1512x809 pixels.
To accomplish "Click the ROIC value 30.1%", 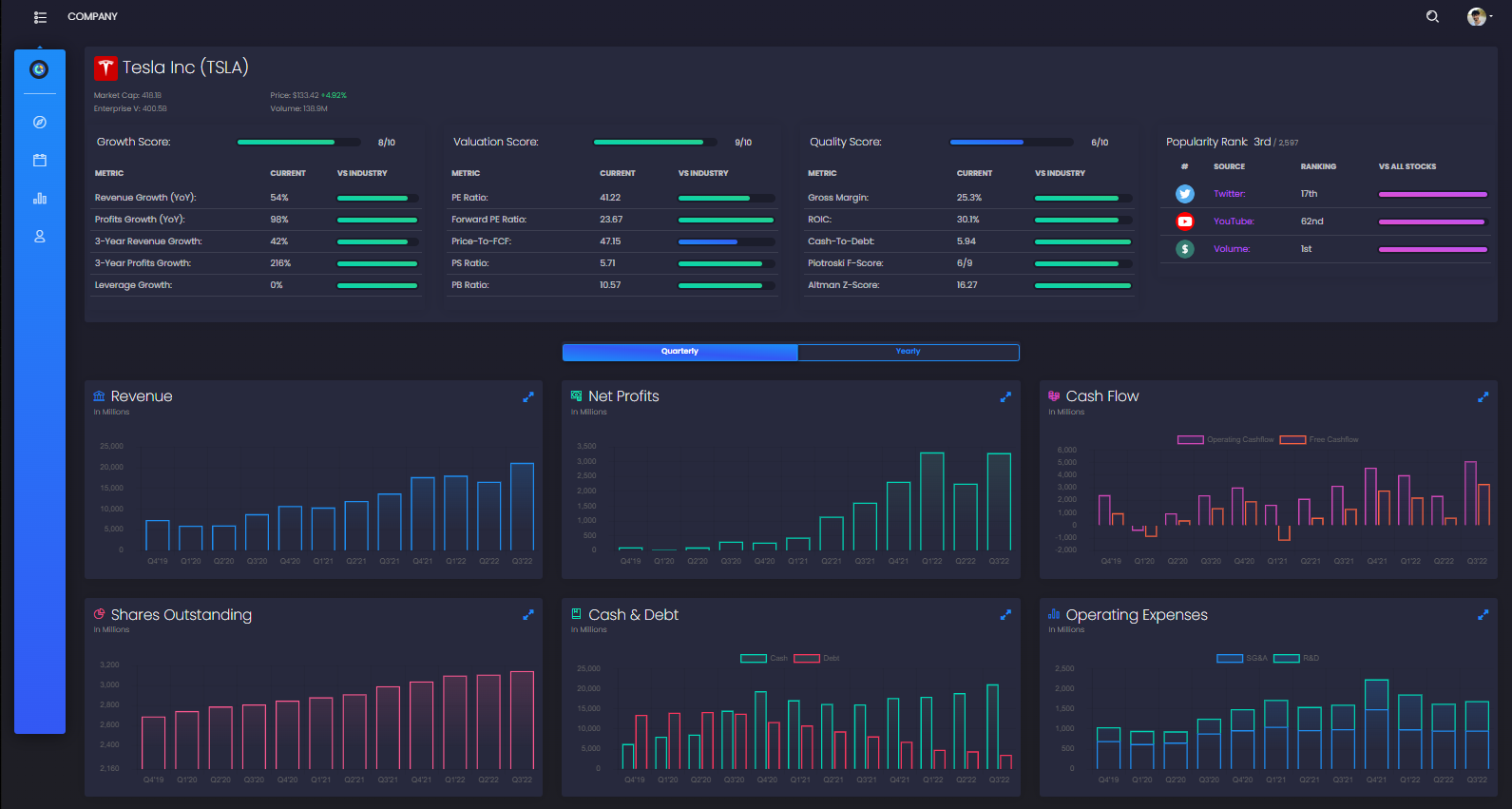I will (968, 220).
